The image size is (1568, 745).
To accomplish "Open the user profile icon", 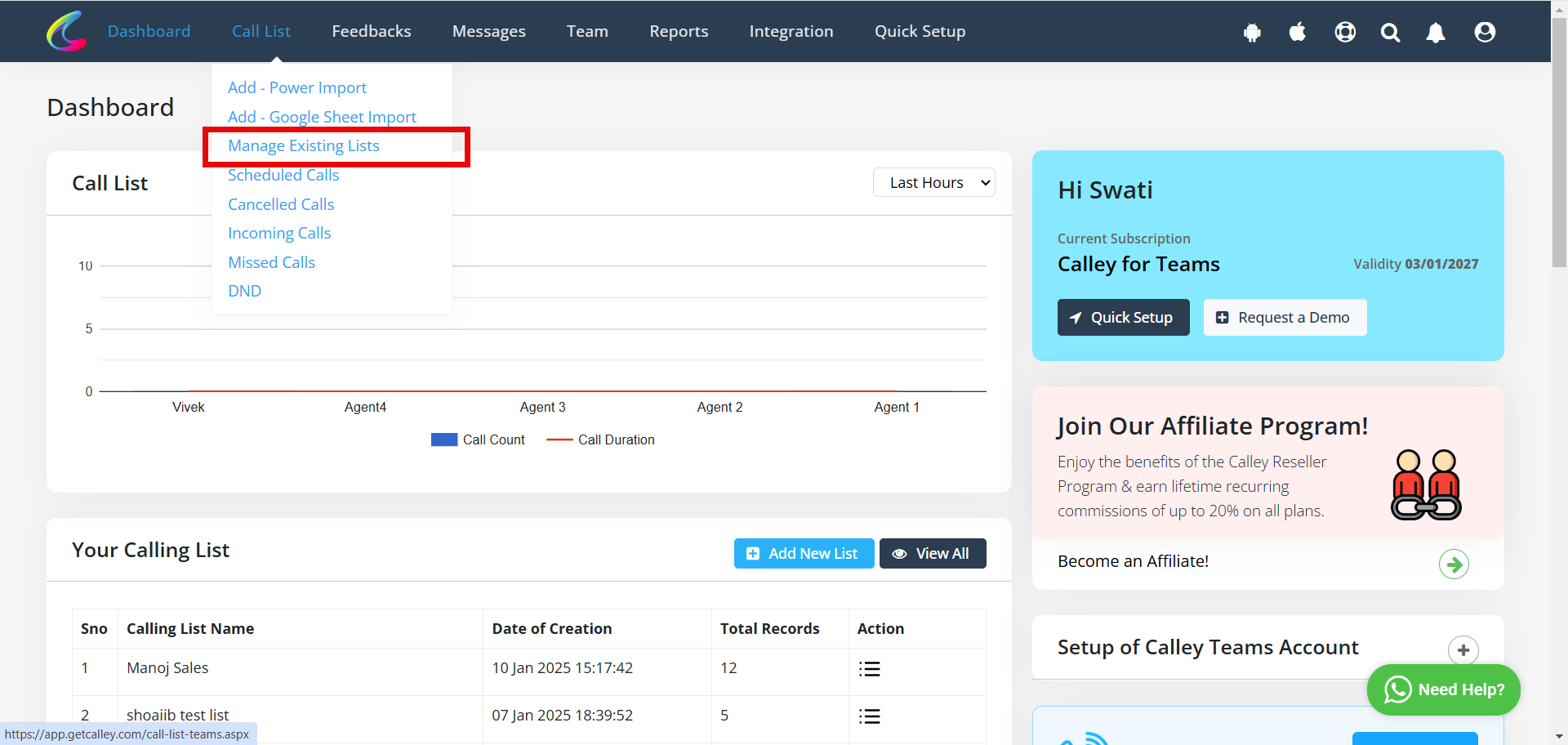I will (1485, 32).
